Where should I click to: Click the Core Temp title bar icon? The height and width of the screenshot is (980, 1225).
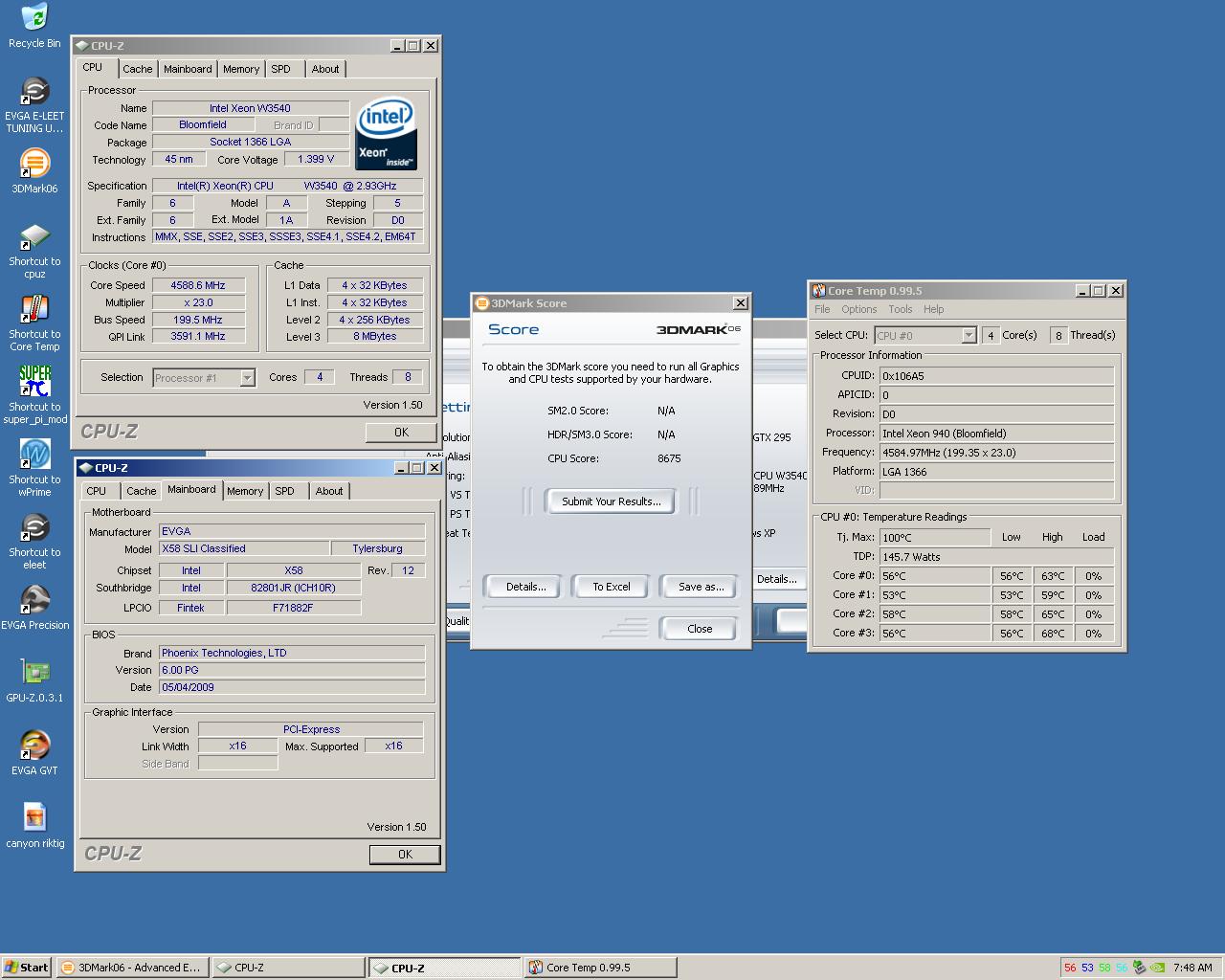point(819,291)
